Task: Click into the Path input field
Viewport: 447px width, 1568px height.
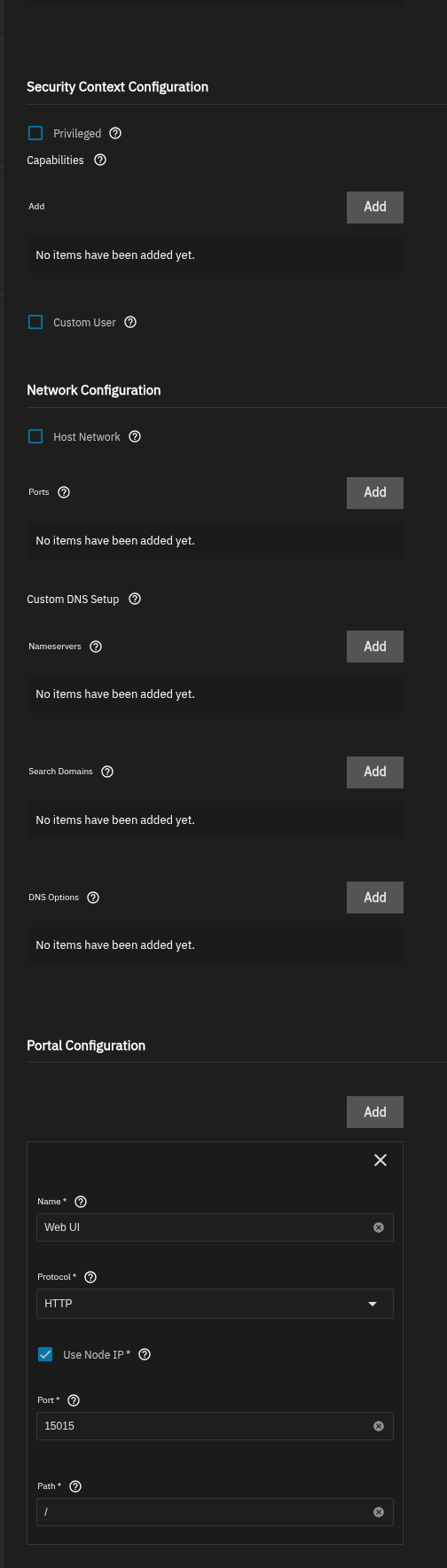Action: coord(215,1512)
